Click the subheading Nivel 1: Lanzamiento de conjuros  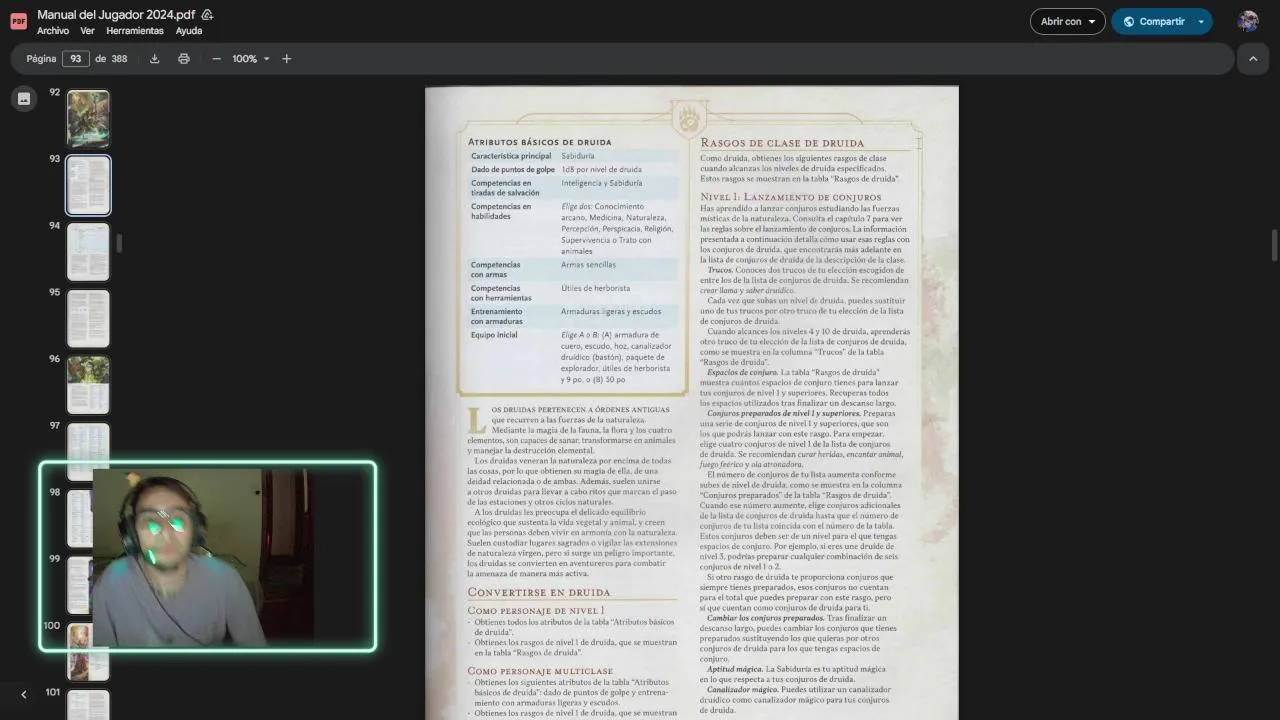(791, 197)
